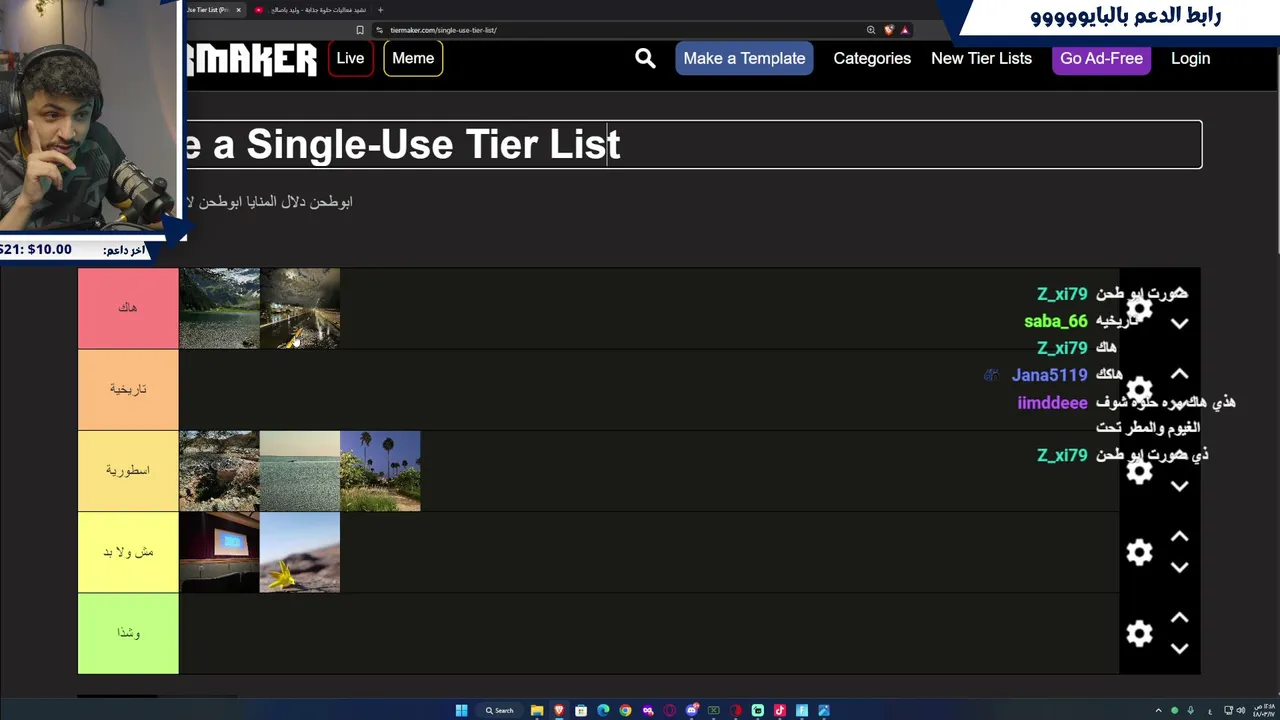Open the TierMaker search icon

[x=645, y=58]
